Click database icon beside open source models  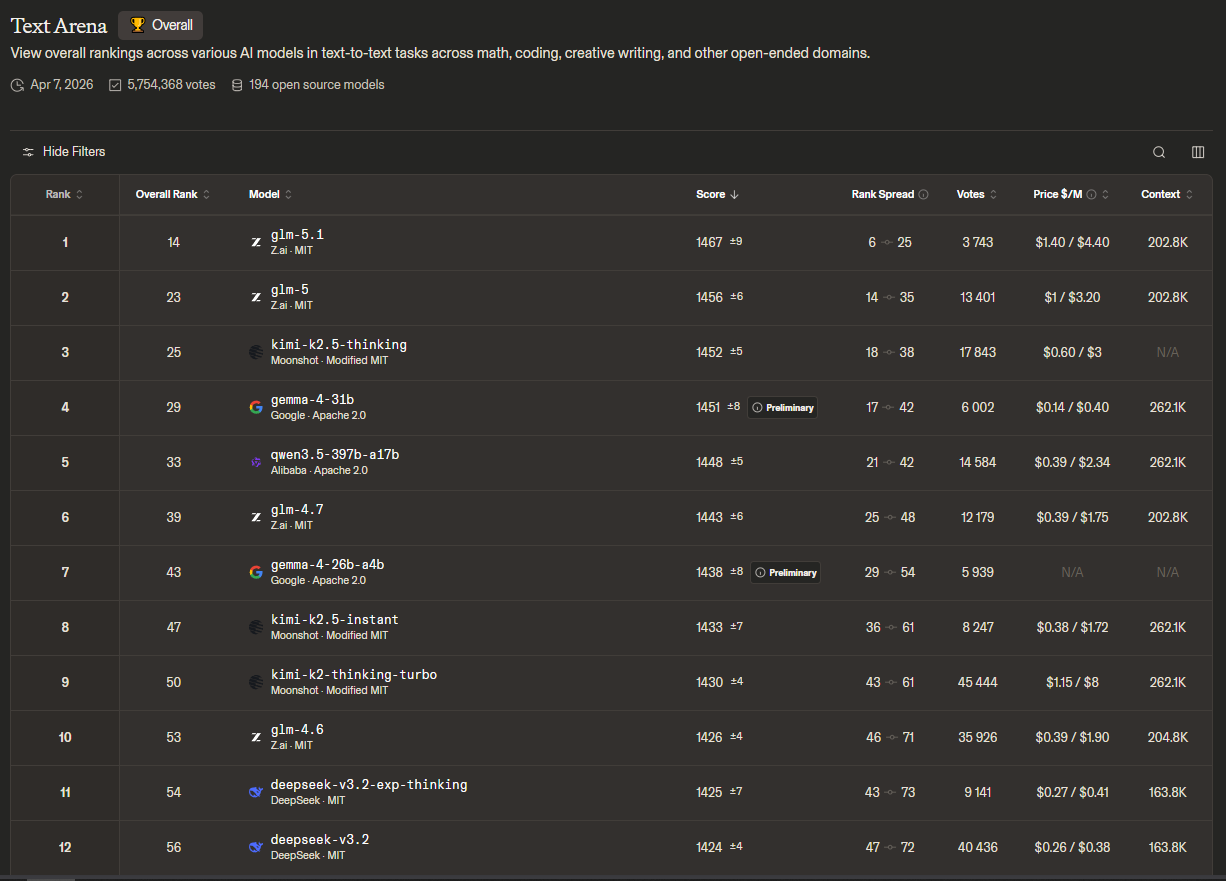click(237, 85)
